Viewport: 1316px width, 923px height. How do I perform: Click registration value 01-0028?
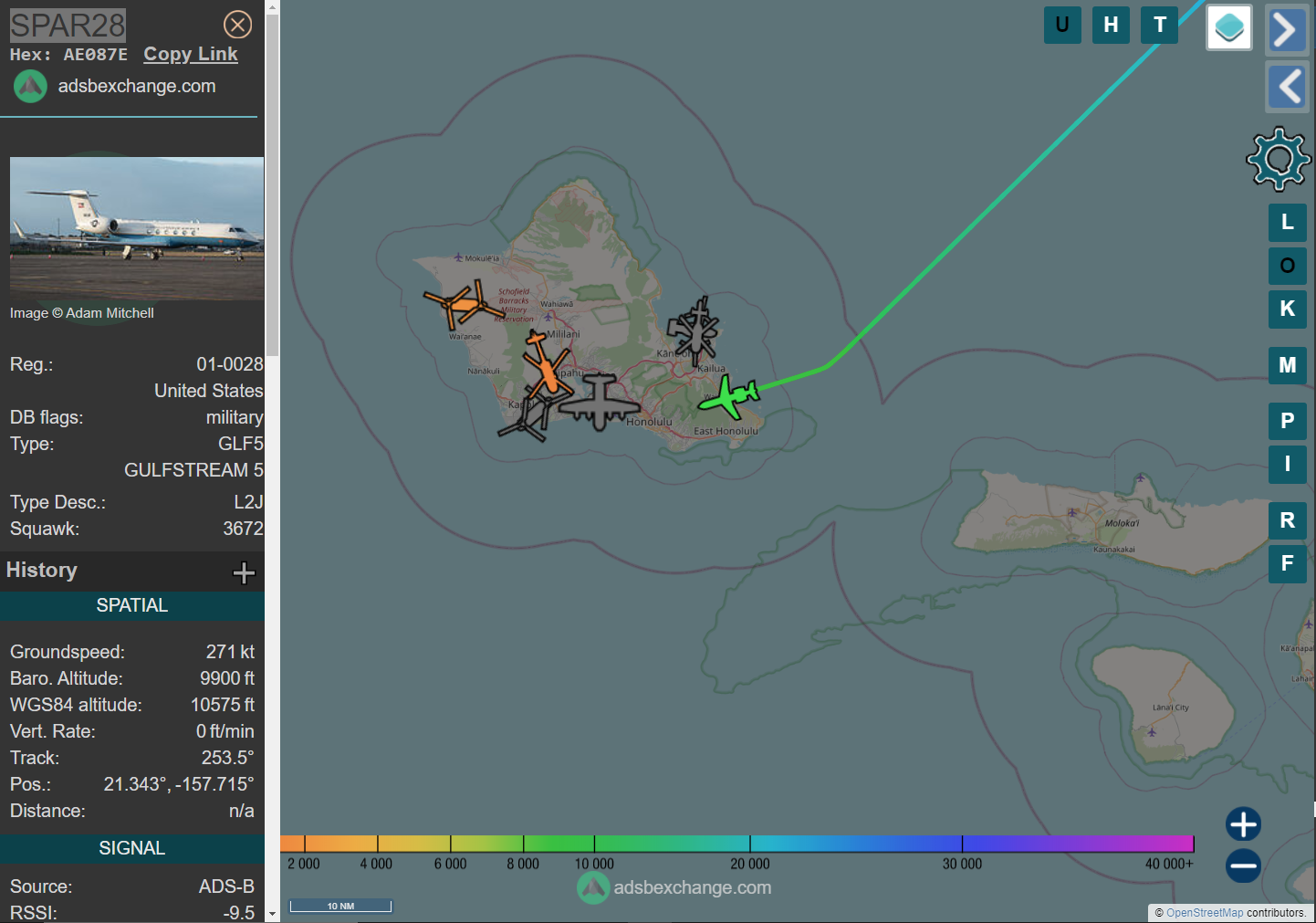pos(230,364)
